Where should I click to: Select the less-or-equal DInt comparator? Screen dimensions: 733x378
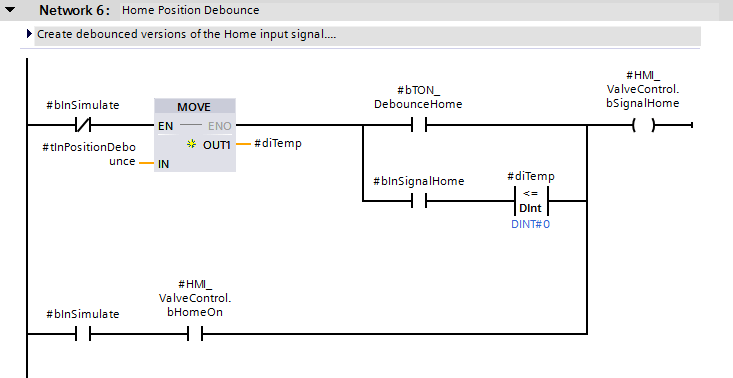pyautogui.click(x=531, y=201)
